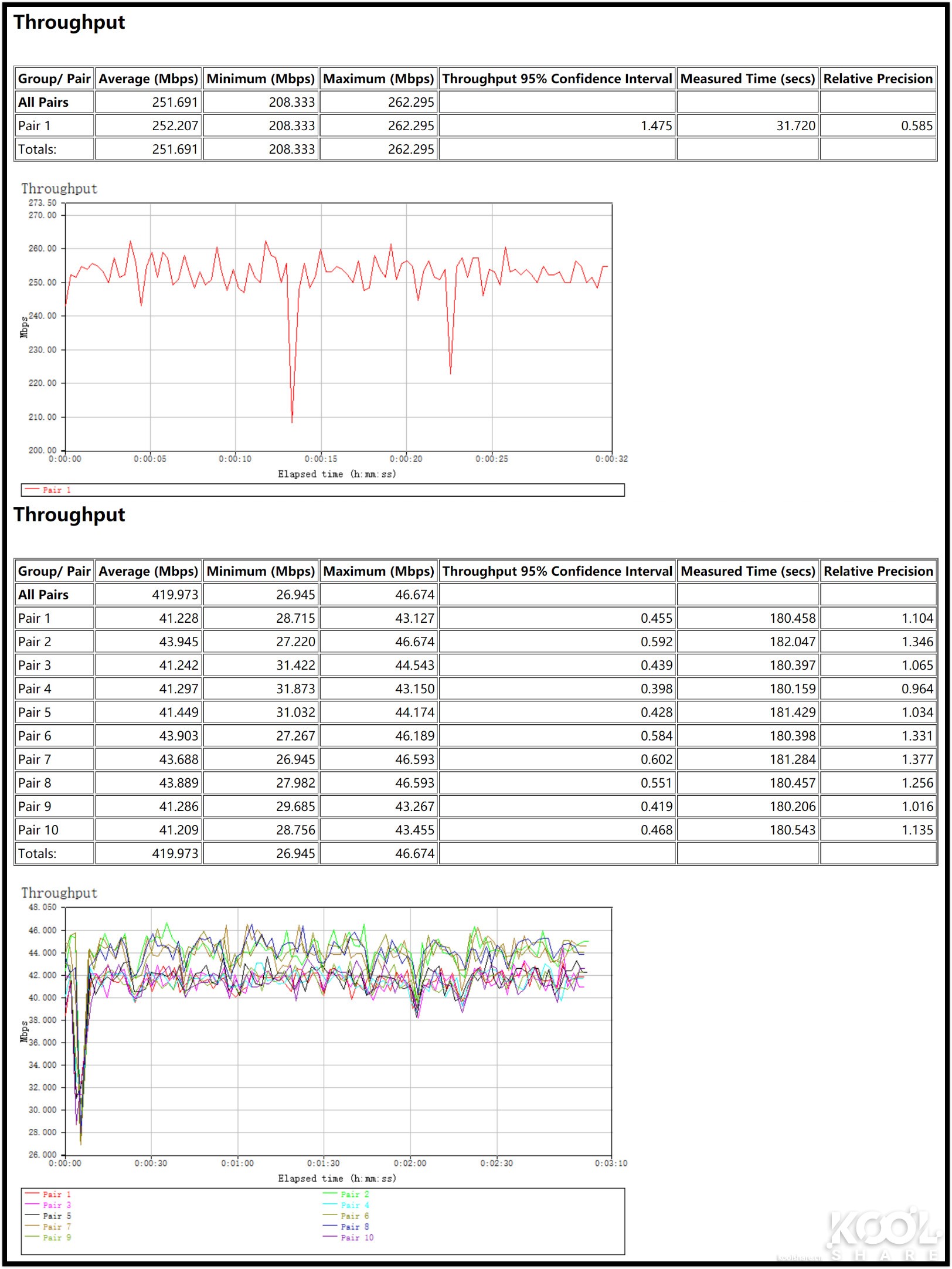Click the 0:03:10 time axis label

611,1163
